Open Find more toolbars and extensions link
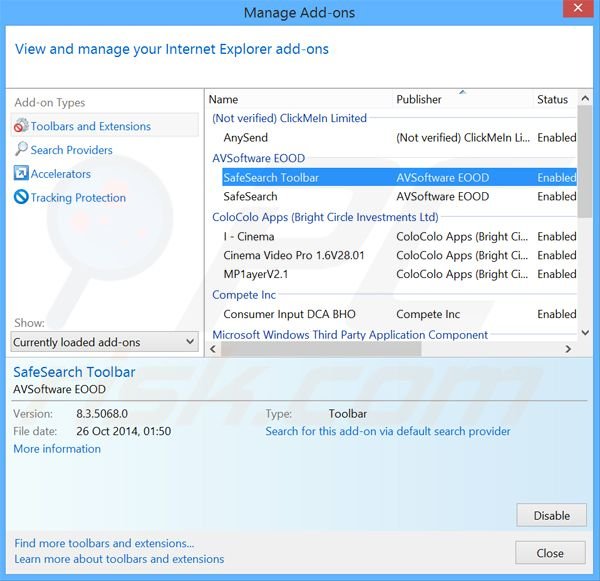 pos(105,543)
